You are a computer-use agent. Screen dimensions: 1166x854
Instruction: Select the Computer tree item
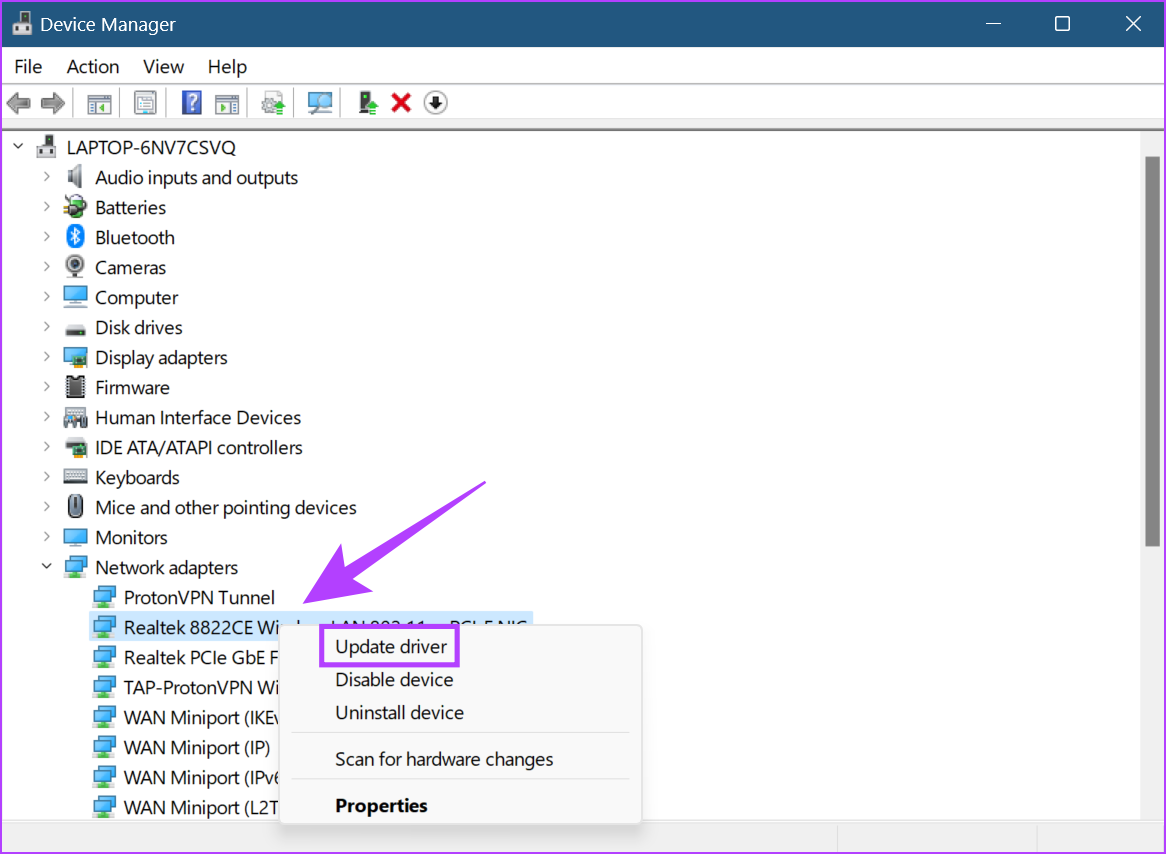click(x=136, y=298)
